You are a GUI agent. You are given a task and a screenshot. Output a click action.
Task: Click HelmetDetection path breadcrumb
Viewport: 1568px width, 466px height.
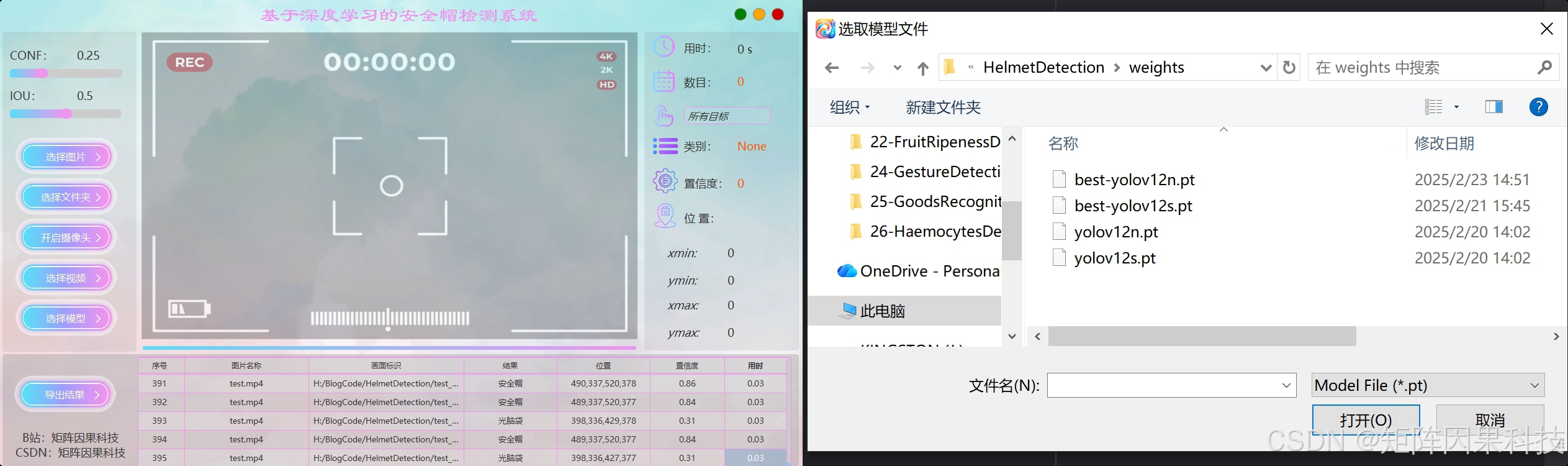pos(1043,67)
